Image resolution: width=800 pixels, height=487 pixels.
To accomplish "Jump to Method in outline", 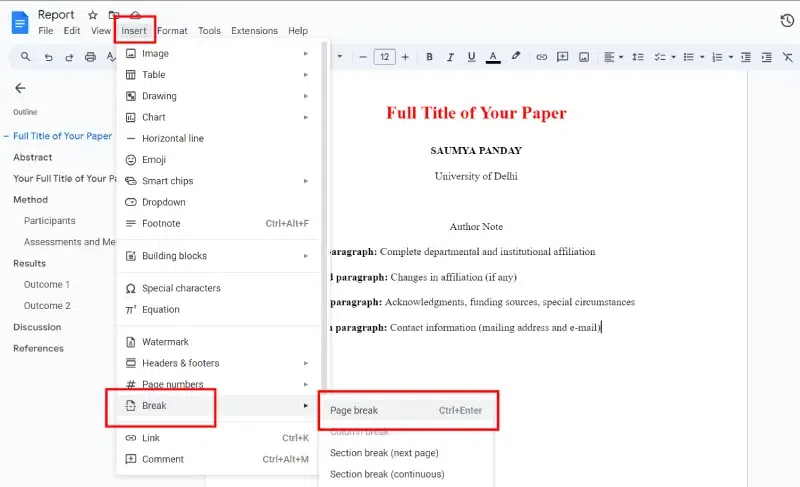I will pos(31,200).
